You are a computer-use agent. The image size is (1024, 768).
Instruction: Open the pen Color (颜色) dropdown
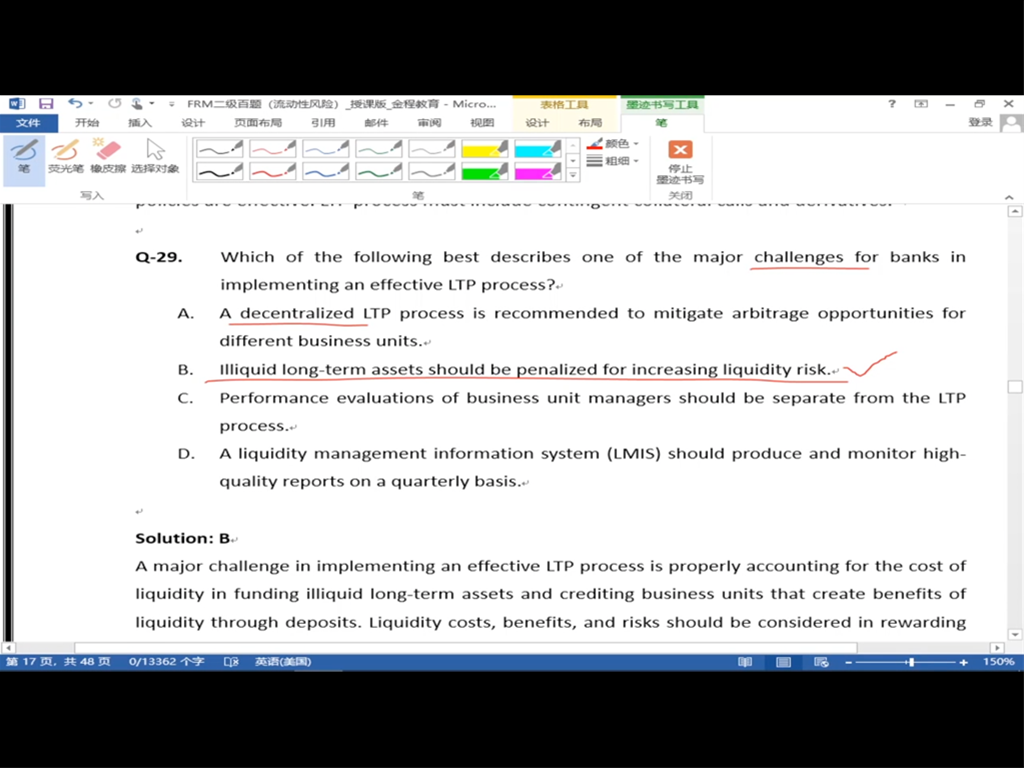pos(613,144)
